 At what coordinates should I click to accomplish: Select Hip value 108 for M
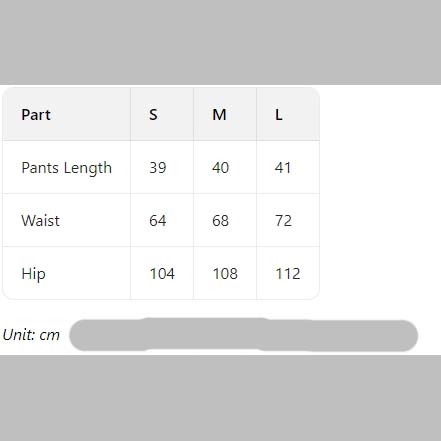tap(225, 274)
